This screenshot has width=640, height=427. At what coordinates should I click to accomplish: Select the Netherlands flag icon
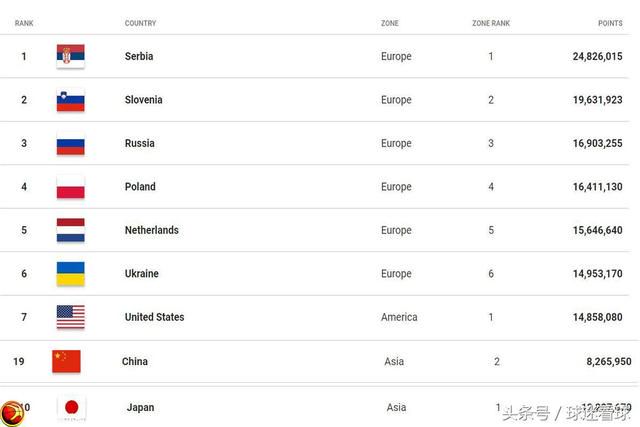(x=71, y=230)
